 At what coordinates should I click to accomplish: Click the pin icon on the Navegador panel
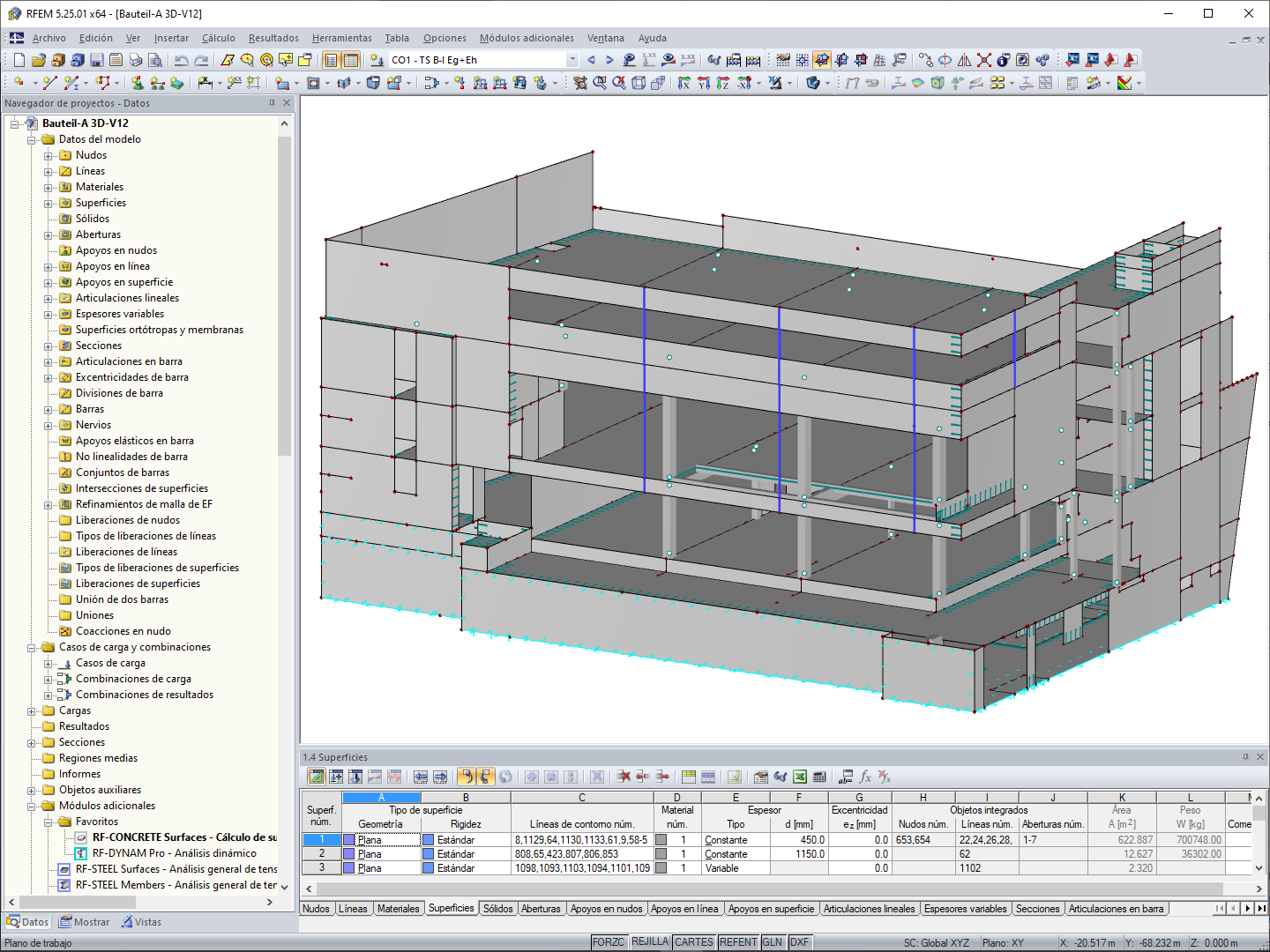[x=273, y=102]
